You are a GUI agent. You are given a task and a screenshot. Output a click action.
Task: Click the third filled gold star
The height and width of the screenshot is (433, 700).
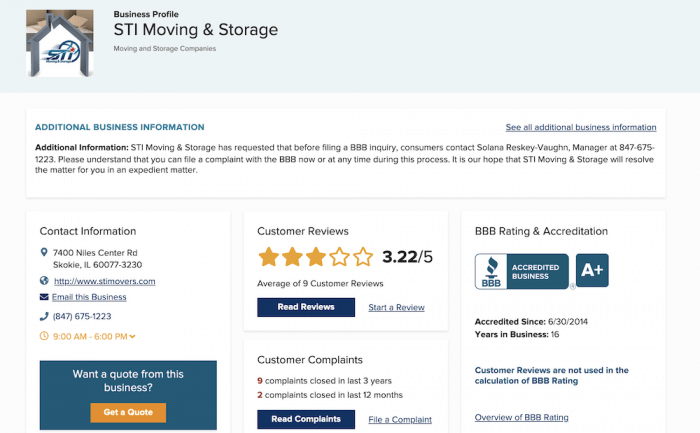316,257
